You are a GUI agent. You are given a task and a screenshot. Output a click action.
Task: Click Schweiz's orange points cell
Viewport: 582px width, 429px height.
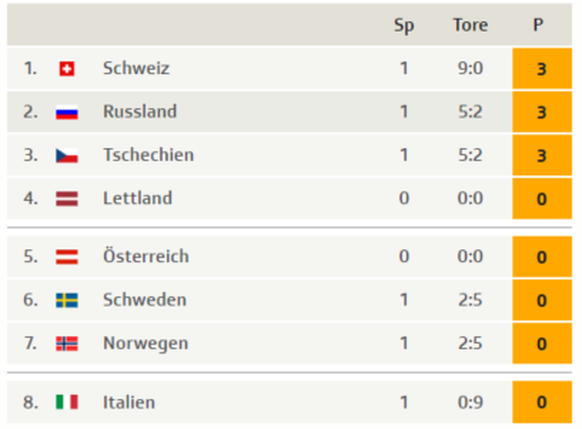click(542, 69)
